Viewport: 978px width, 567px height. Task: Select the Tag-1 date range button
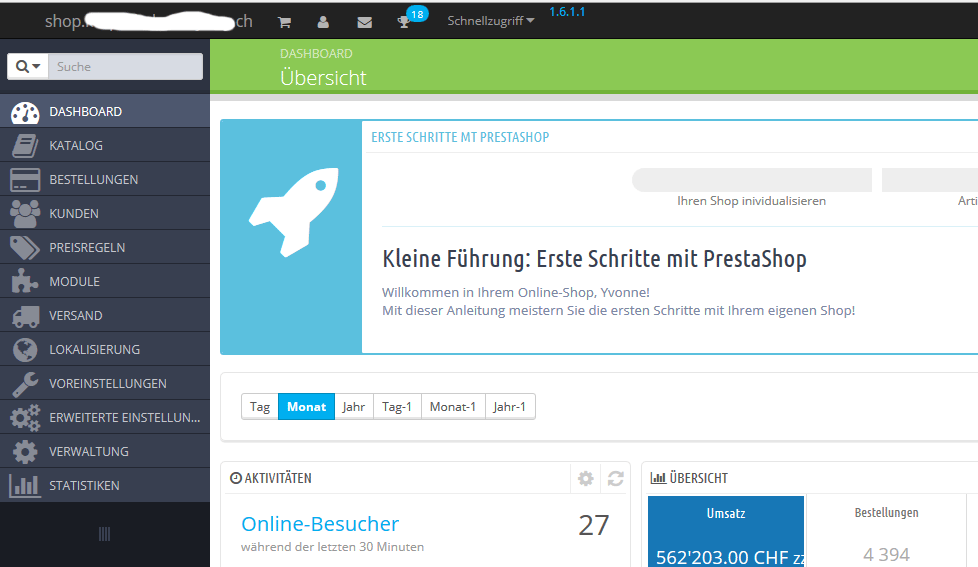click(x=397, y=407)
